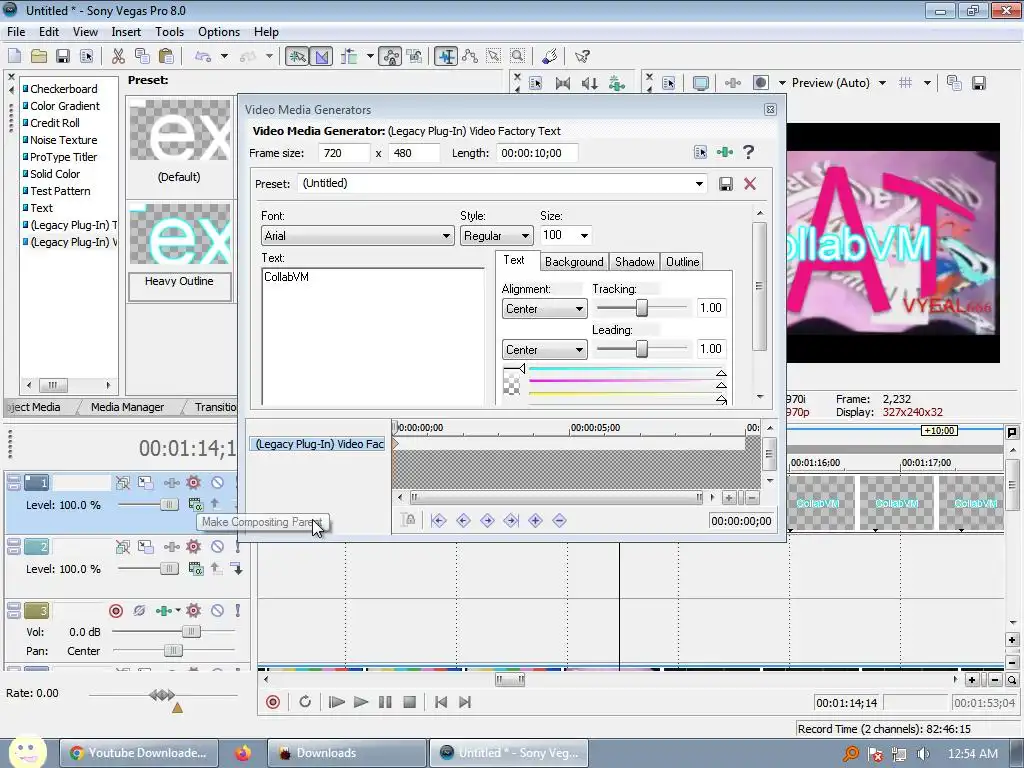Click the cyan color channel slider
Image resolution: width=1024 pixels, height=768 pixels.
pyautogui.click(x=626, y=370)
